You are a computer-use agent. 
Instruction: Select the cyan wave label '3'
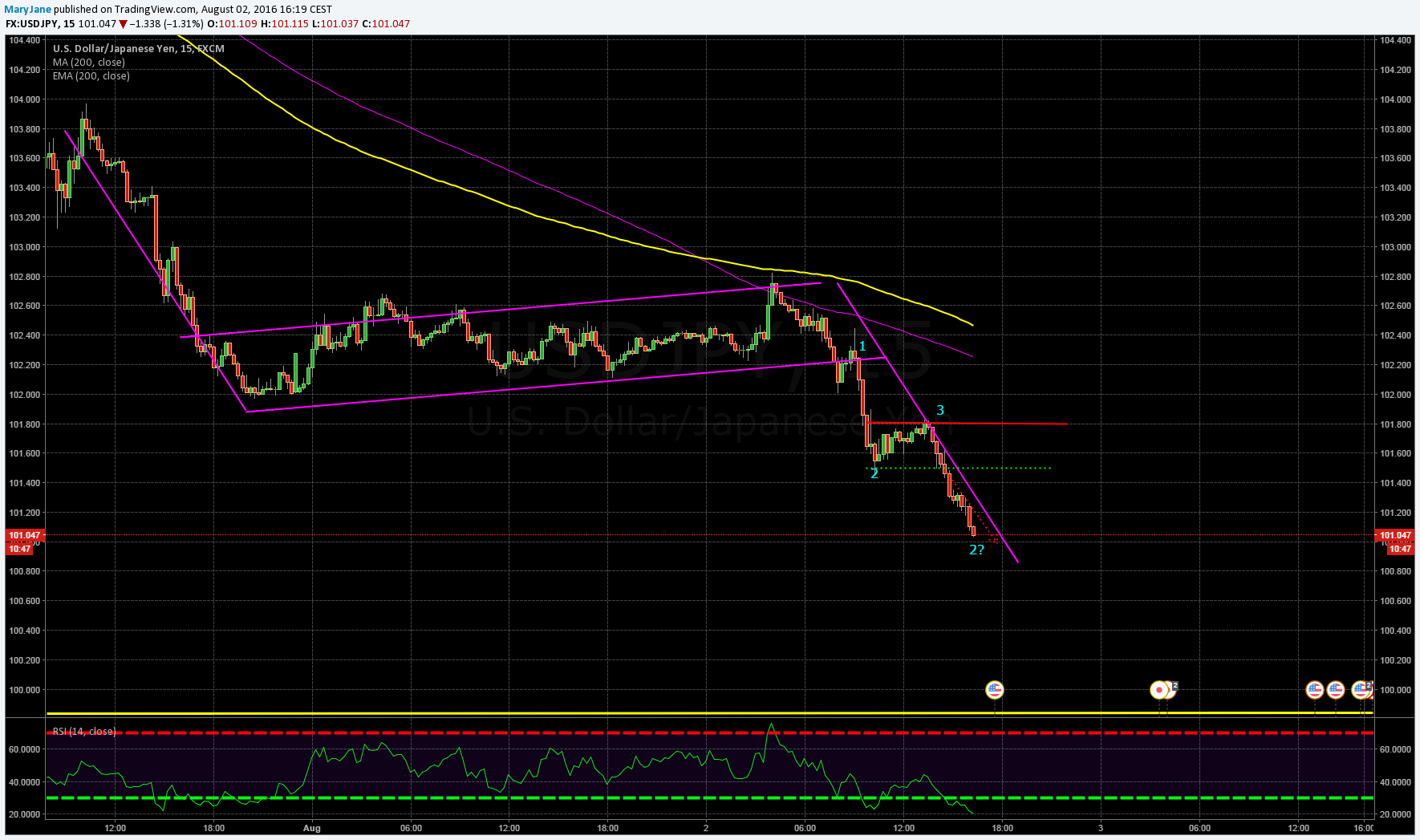coord(940,410)
